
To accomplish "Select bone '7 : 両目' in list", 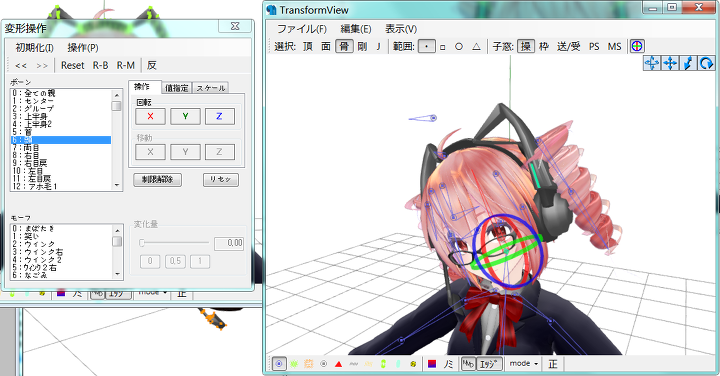I will pos(61,148).
